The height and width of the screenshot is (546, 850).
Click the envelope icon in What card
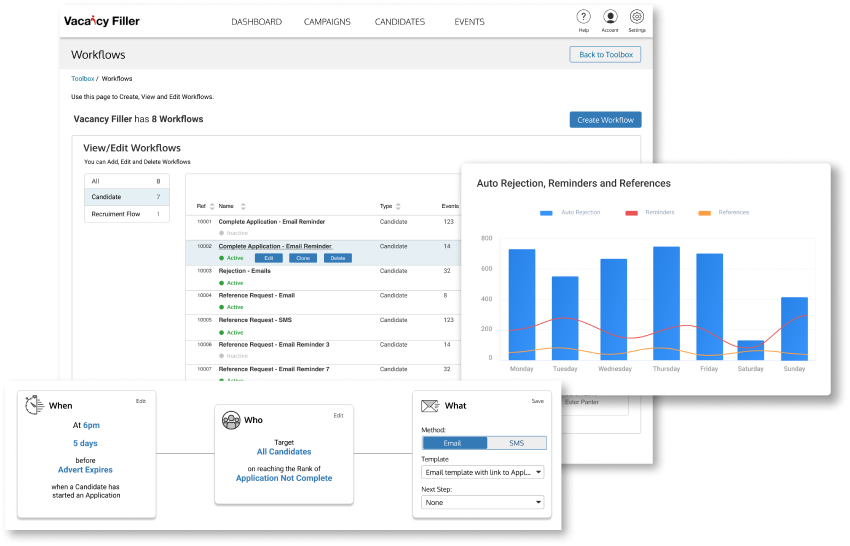click(x=430, y=406)
